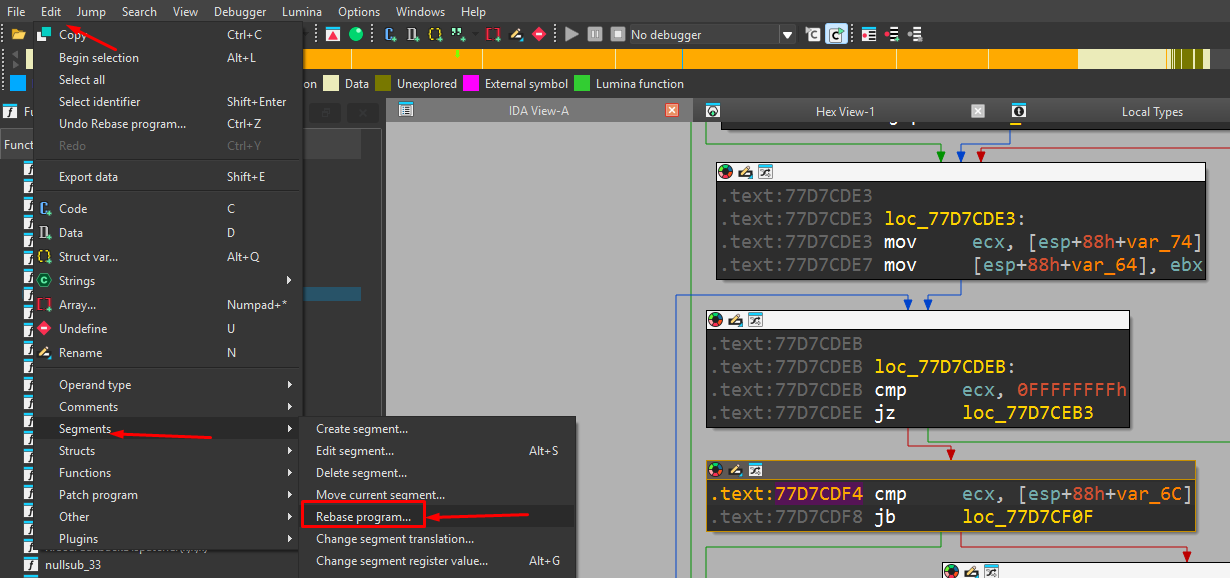Choose Create segment... entry
This screenshot has width=1230, height=578.
438,429
